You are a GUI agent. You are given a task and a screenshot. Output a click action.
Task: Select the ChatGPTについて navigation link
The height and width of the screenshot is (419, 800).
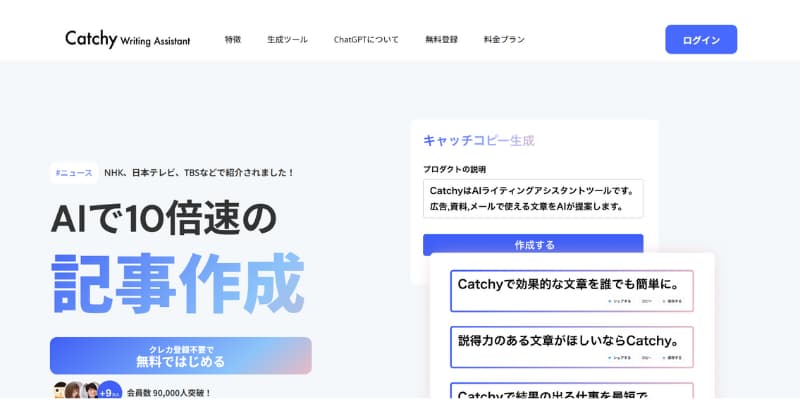[366, 39]
